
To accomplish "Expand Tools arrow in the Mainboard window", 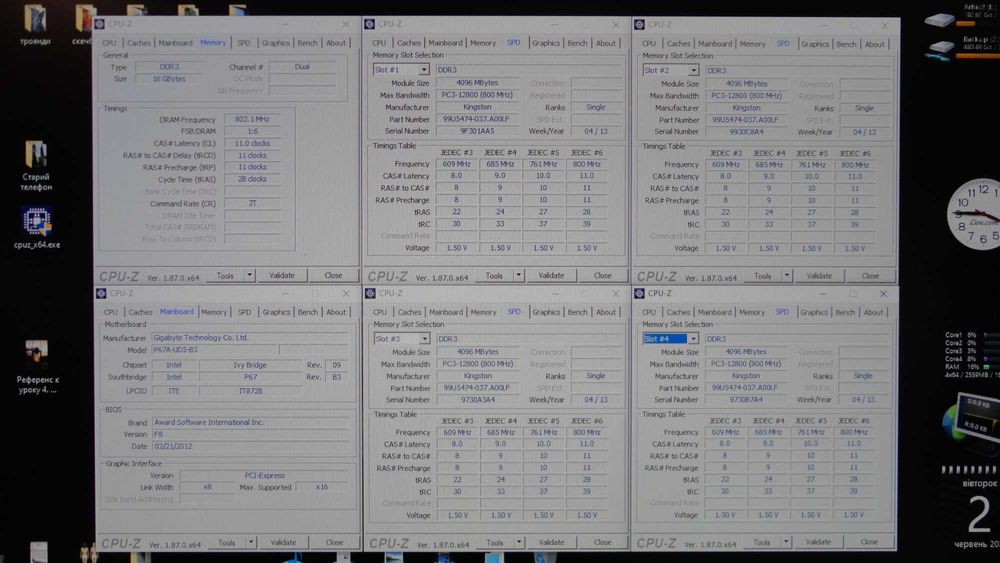I will (x=251, y=543).
